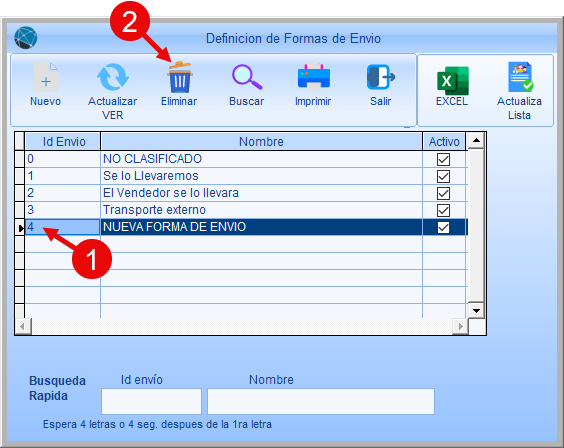This screenshot has height=448, width=564.
Task: Click the Imprimir printer icon
Action: coord(313,77)
